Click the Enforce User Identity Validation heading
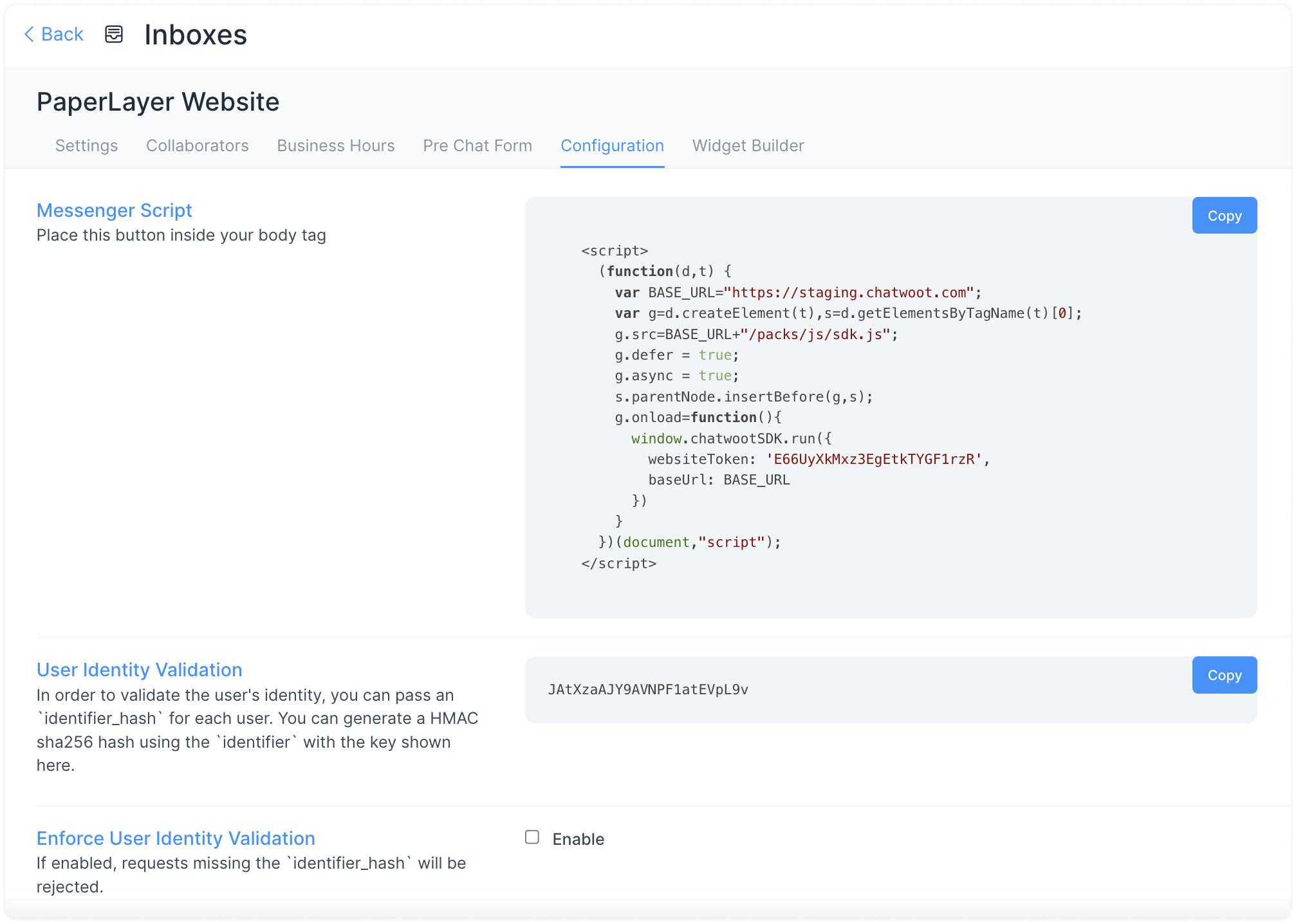The image size is (1296, 924). (x=175, y=838)
